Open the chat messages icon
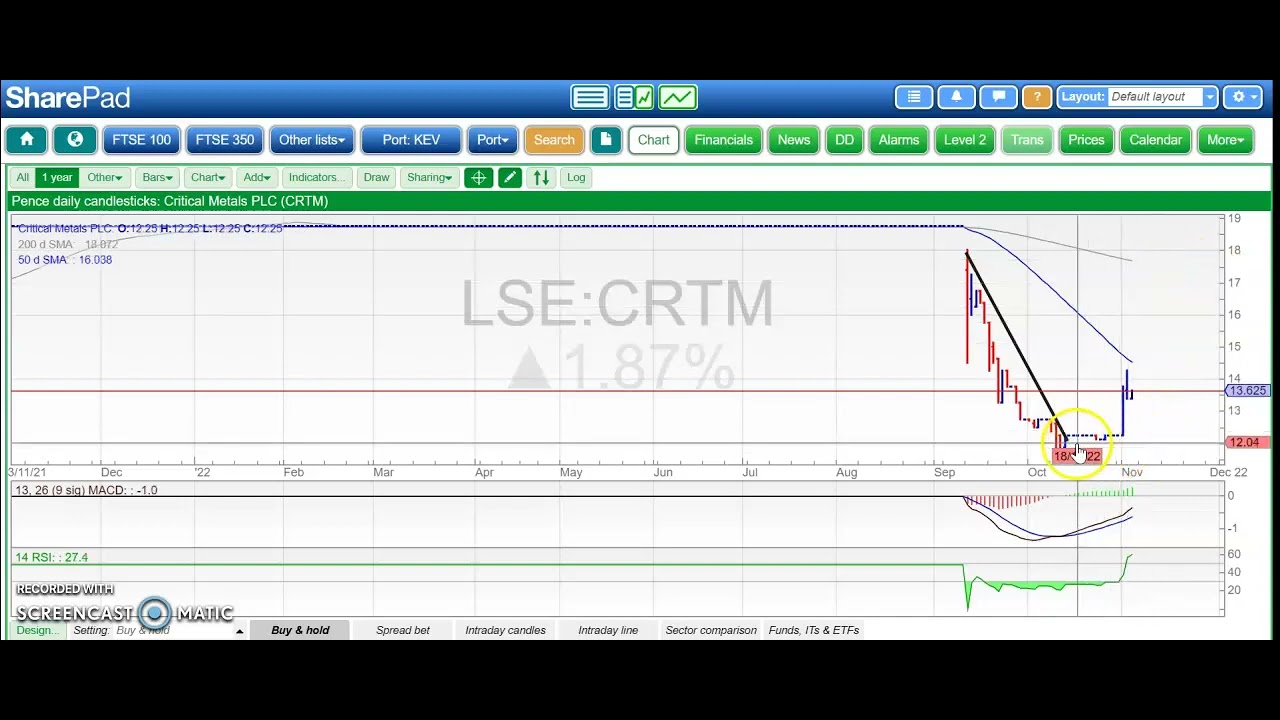This screenshot has width=1280, height=720. pyautogui.click(x=998, y=97)
